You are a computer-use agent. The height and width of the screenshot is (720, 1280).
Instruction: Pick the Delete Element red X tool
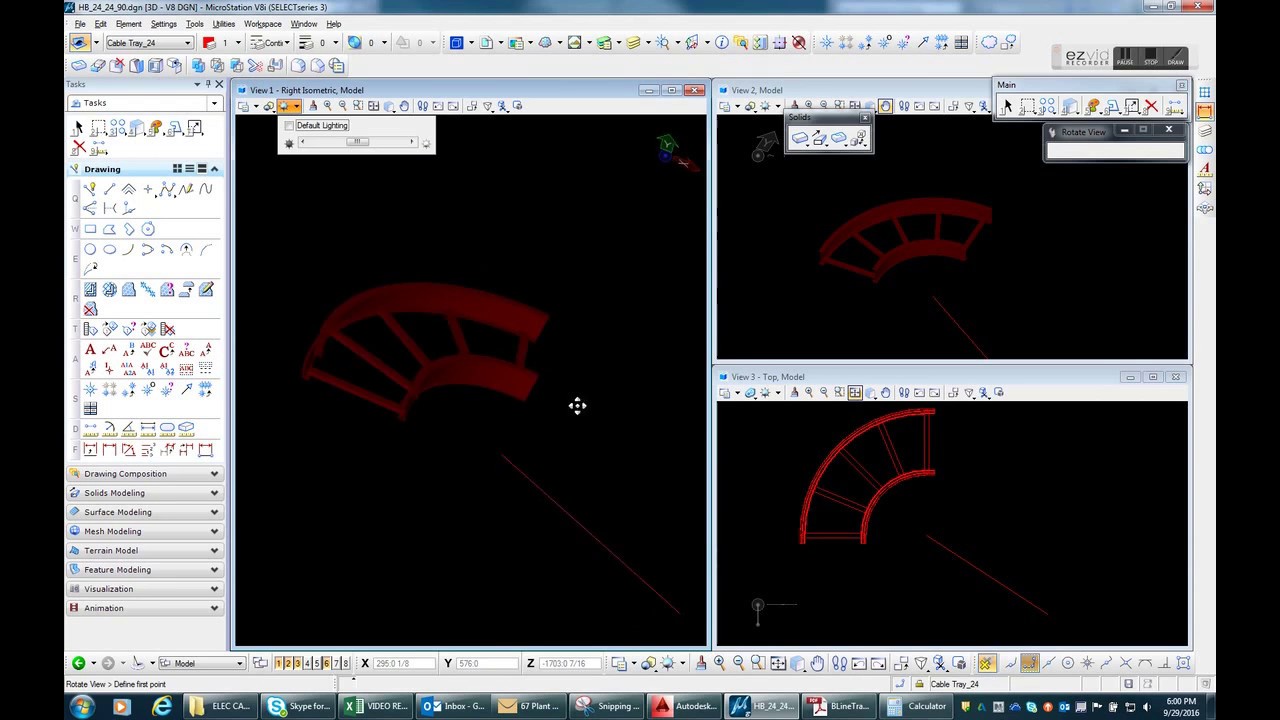coord(79,148)
